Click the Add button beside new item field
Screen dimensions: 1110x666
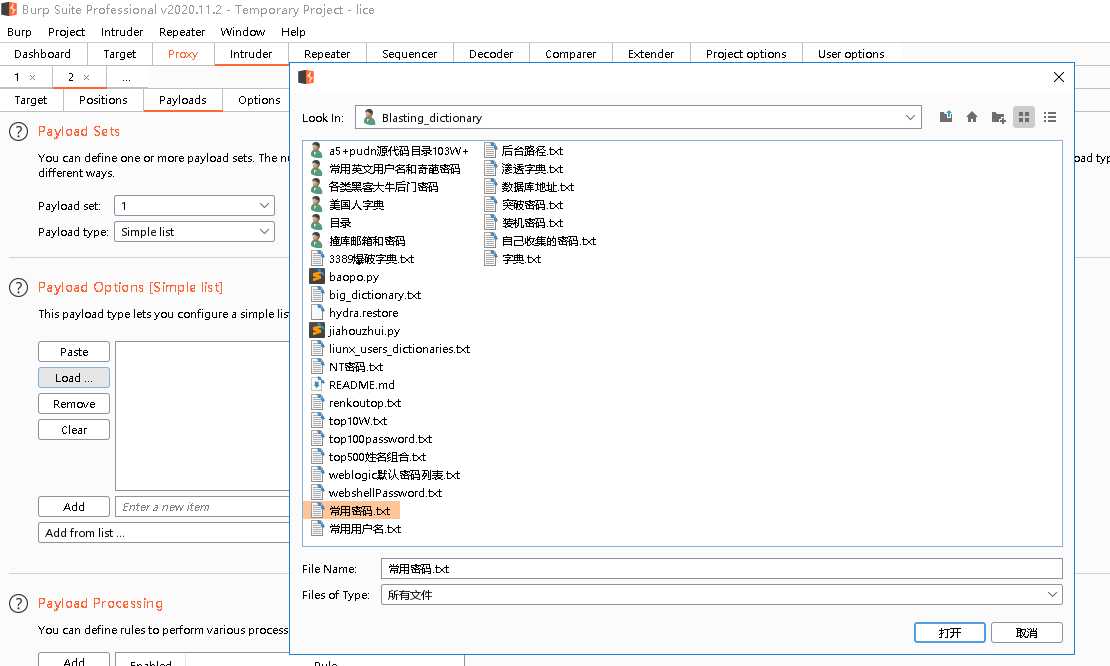tap(74, 507)
